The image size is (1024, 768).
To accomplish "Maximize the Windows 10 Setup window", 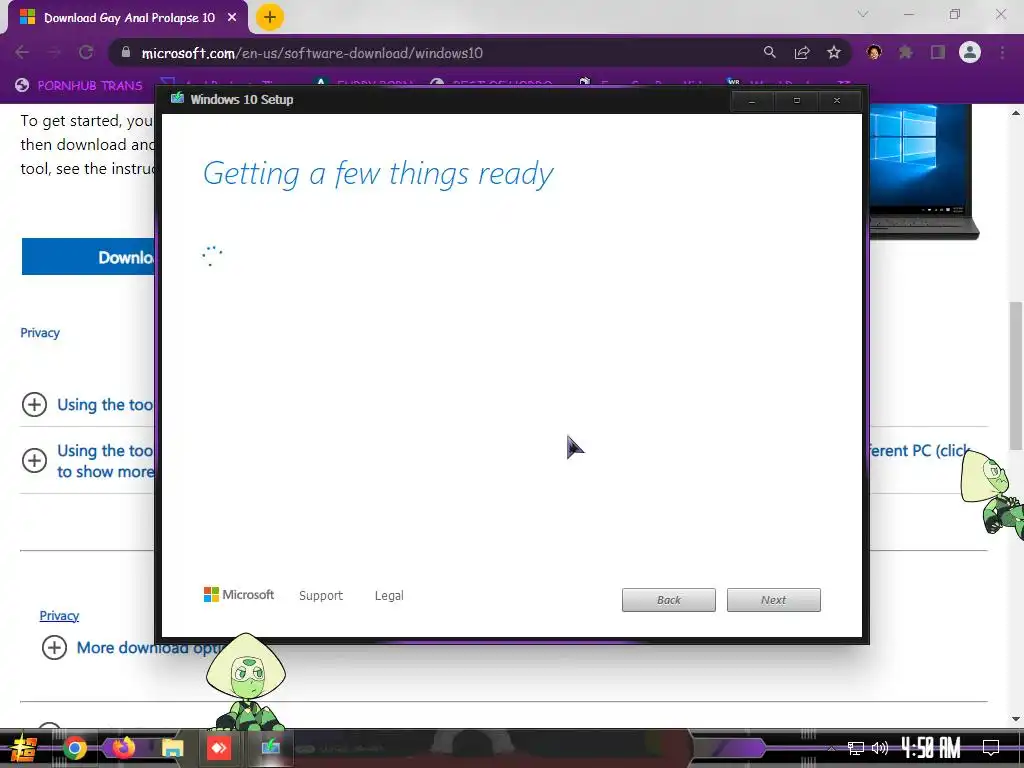I will point(797,101).
